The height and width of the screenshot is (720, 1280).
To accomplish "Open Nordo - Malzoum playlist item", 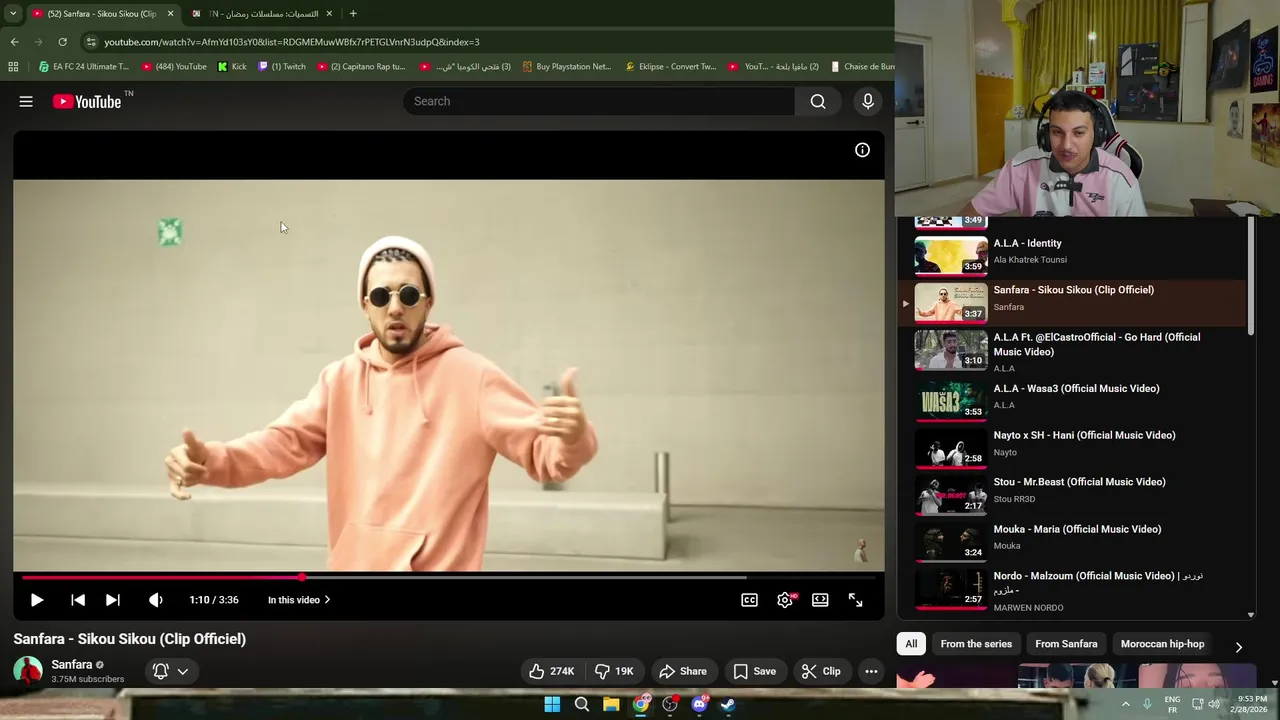I will [x=1073, y=589].
